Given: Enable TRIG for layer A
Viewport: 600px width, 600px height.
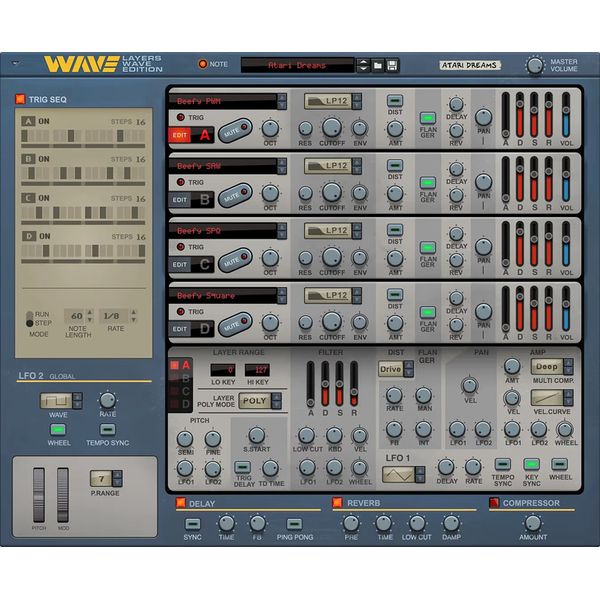Looking at the screenshot, I should (180, 117).
